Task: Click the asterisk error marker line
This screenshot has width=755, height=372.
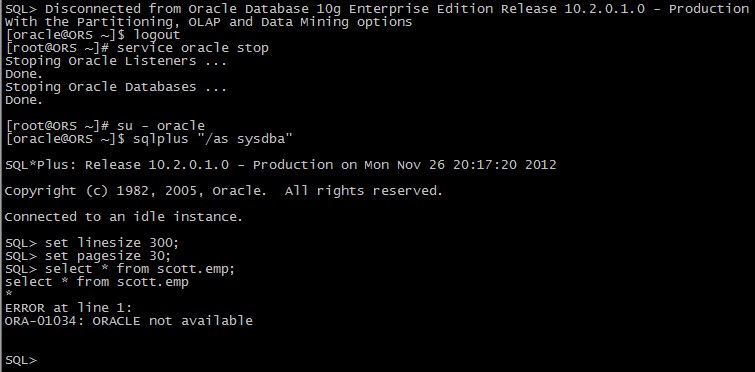Action: 8,293
